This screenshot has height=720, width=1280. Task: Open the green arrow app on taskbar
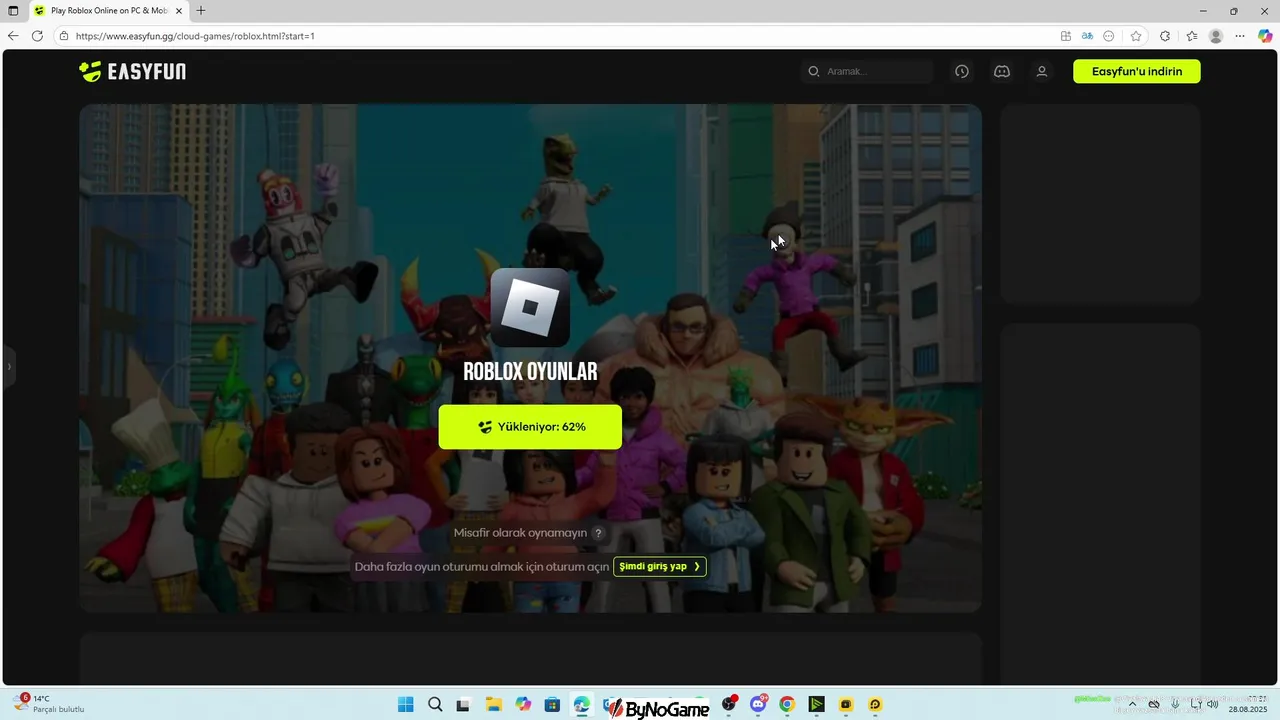(x=816, y=704)
